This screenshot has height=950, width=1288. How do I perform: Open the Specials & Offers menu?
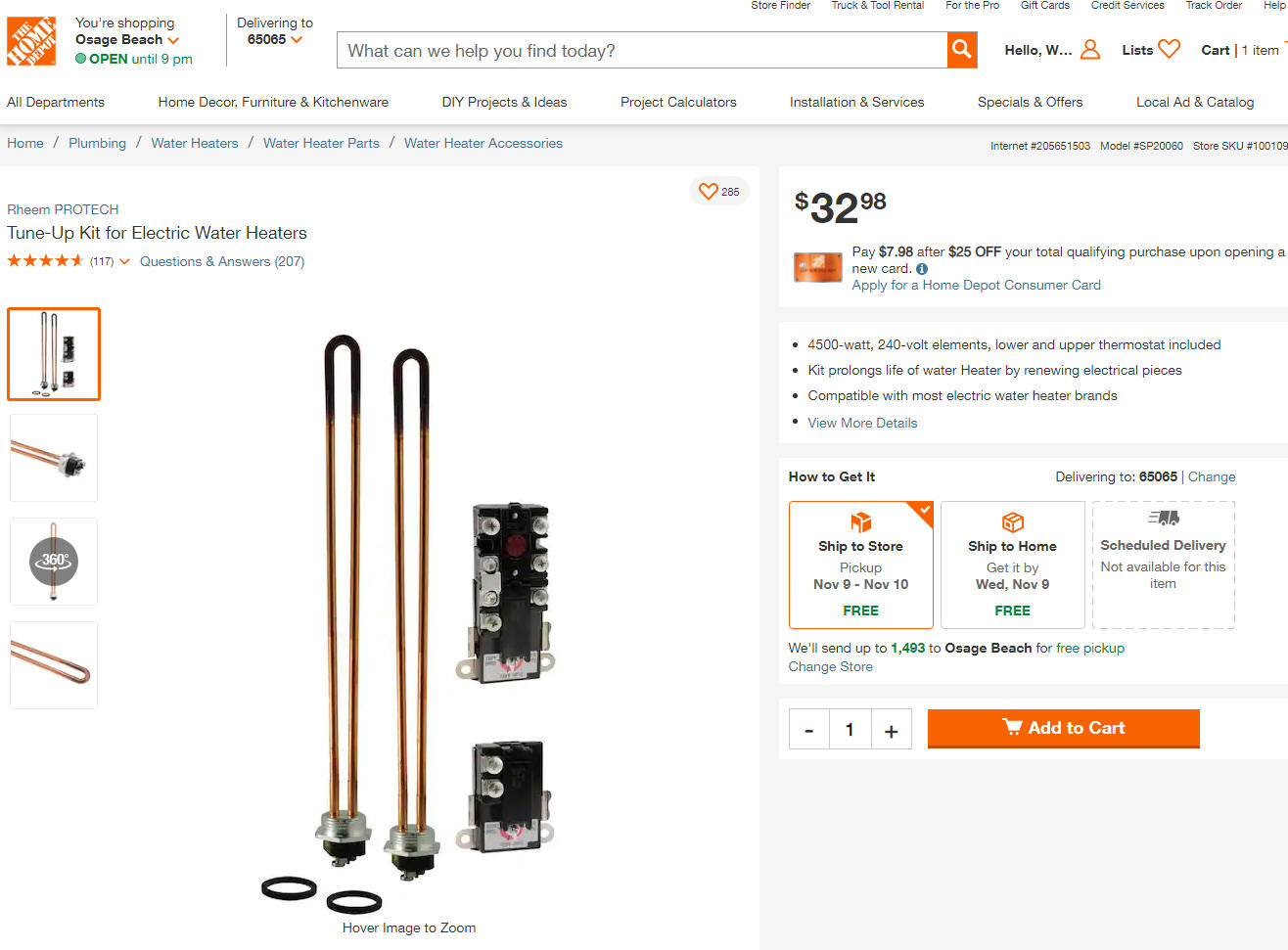click(1031, 102)
